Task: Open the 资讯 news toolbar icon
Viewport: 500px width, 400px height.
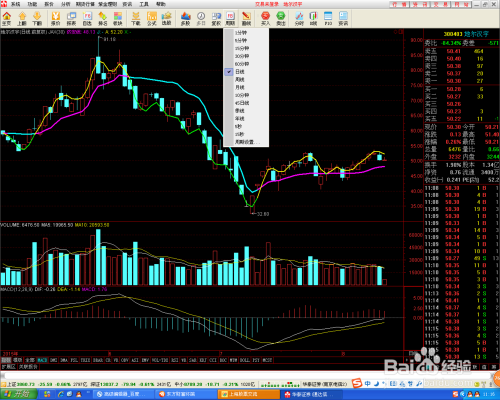Action: pos(343,19)
